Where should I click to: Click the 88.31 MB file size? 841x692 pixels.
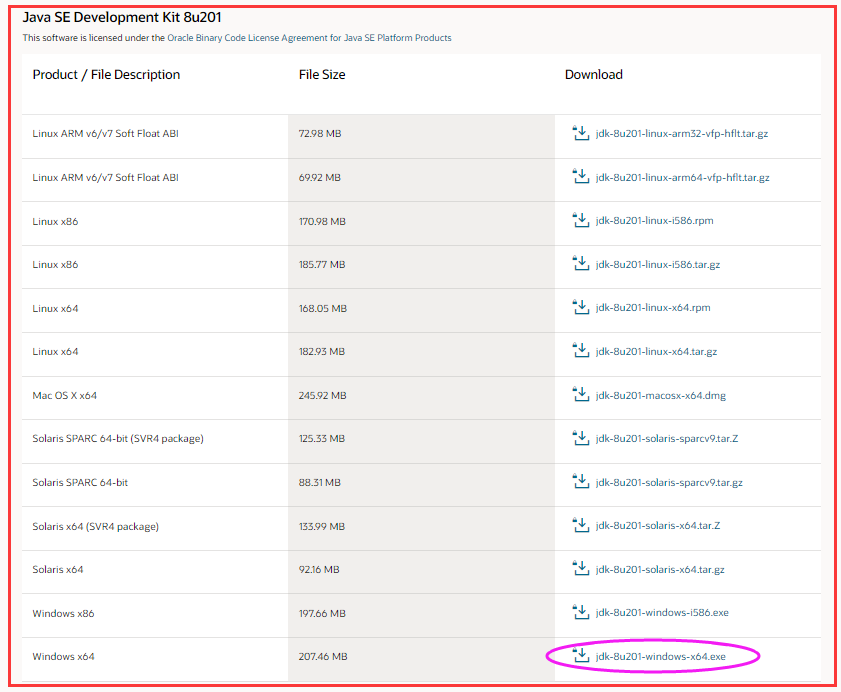pos(320,482)
